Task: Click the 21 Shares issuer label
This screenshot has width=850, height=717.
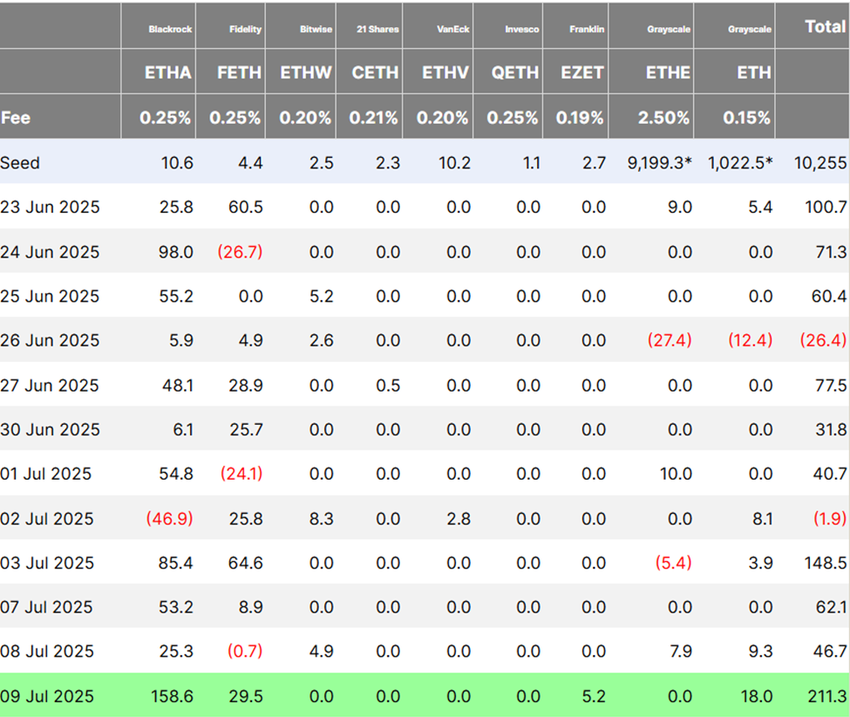Action: pyautogui.click(x=378, y=29)
